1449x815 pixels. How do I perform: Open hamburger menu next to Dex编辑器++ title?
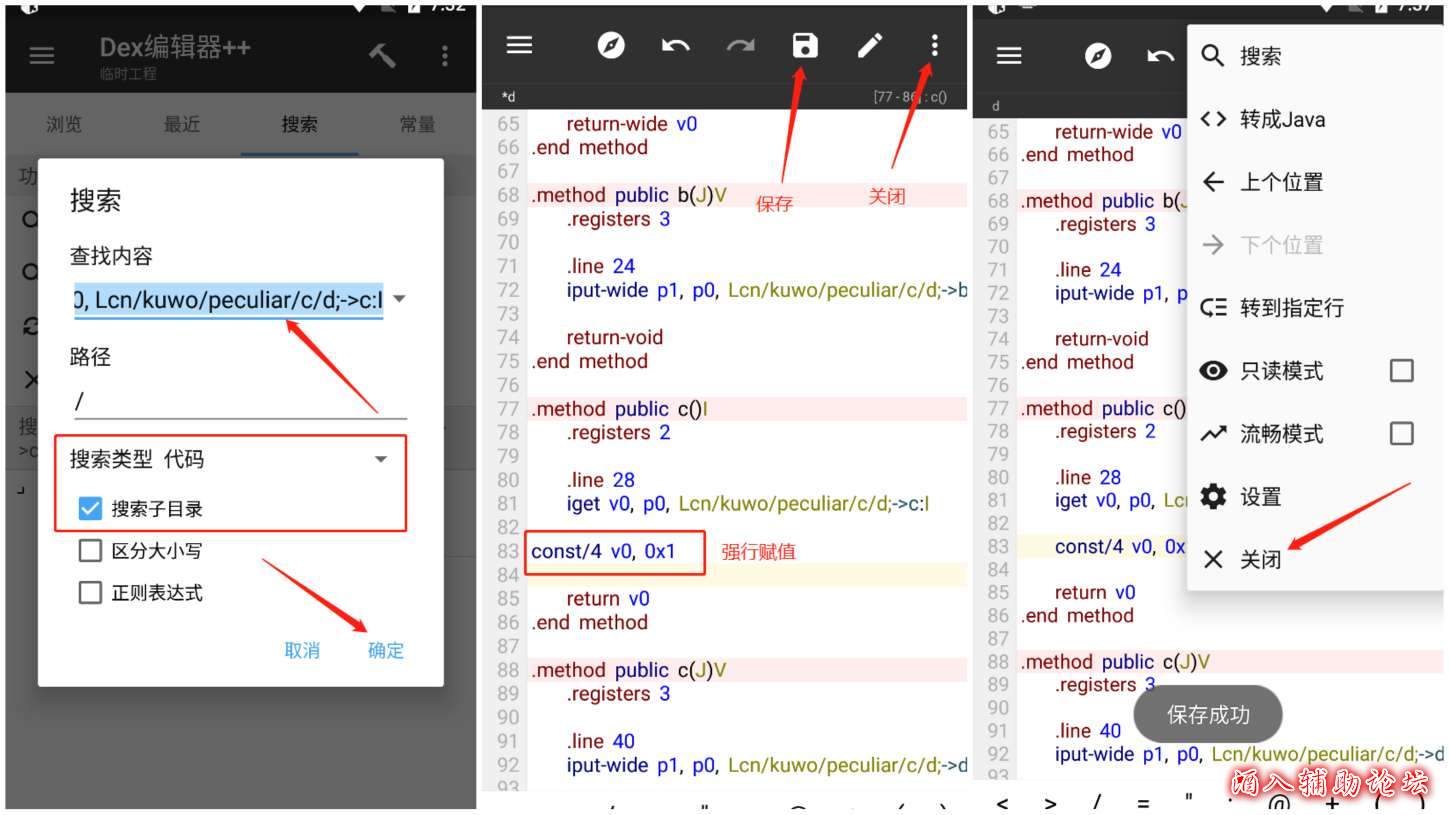42,55
